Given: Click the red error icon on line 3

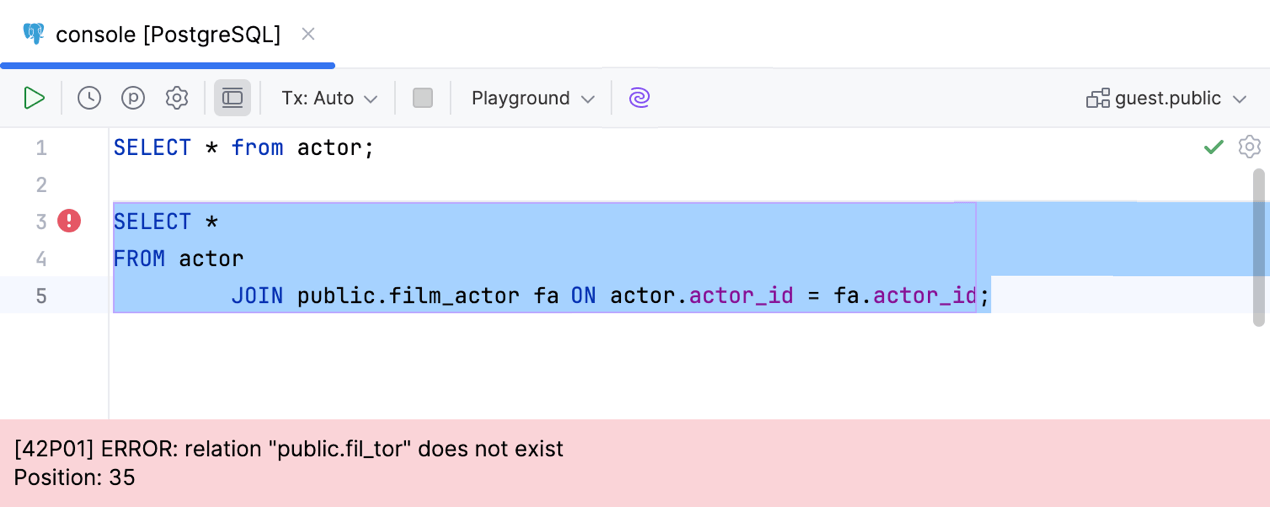Looking at the screenshot, I should 69,221.
